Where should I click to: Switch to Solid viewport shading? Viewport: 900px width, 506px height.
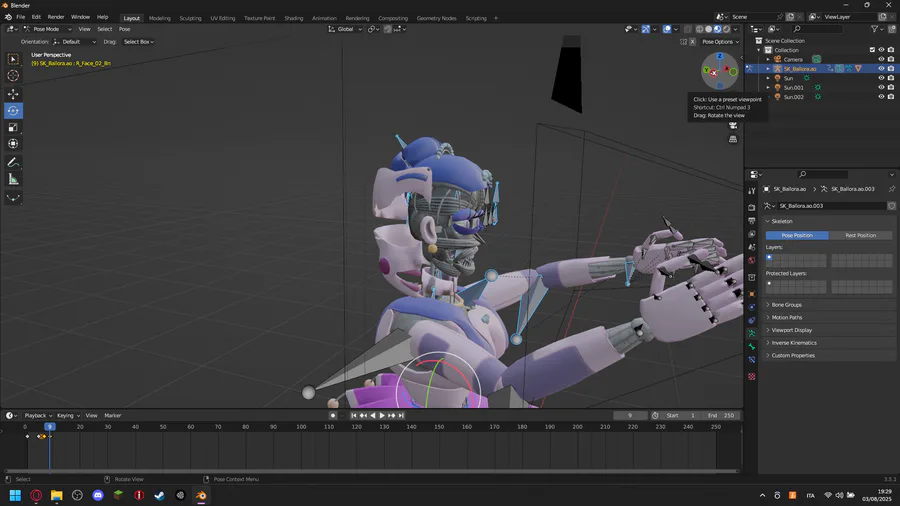[x=709, y=29]
